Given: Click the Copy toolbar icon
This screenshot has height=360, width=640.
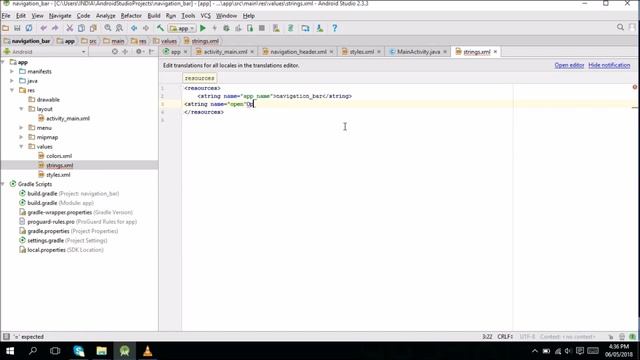Looking at the screenshot, I should tap(81, 28).
